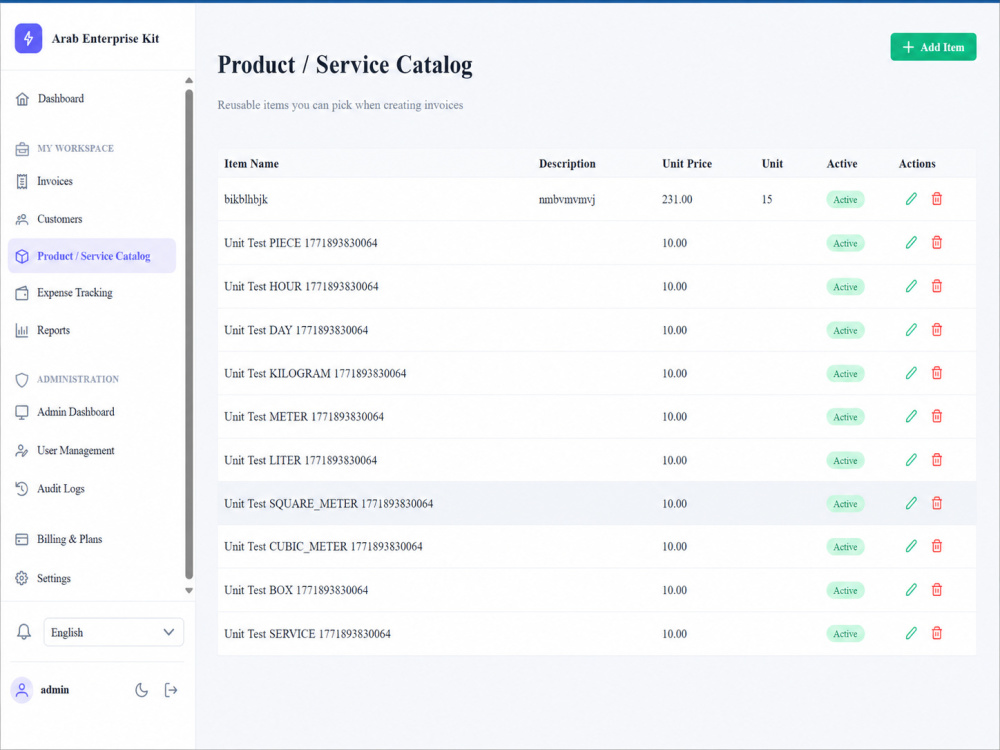The image size is (1000, 750).
Task: Edit Unit Test SQUARE_METER item pencil icon
Action: point(911,503)
